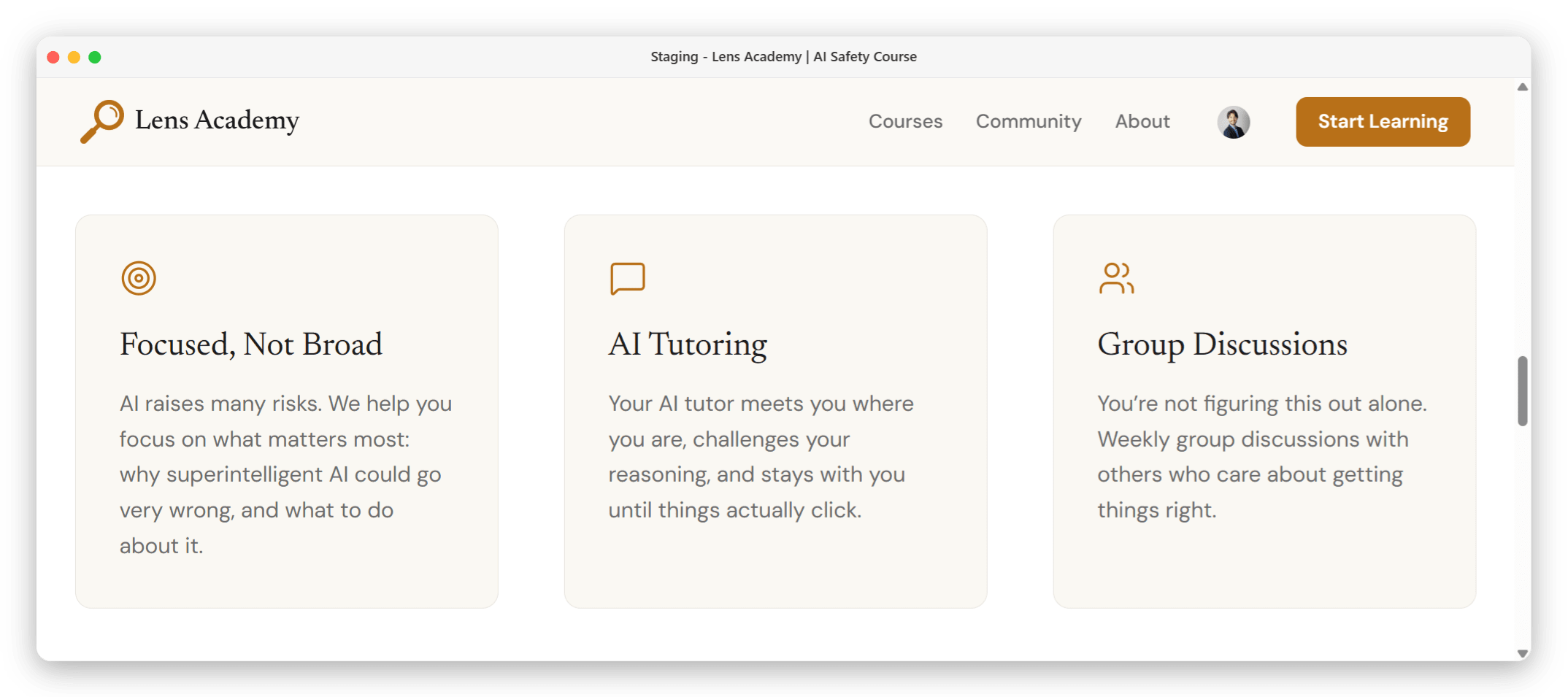
Task: Open the user profile avatar
Action: pos(1233,122)
